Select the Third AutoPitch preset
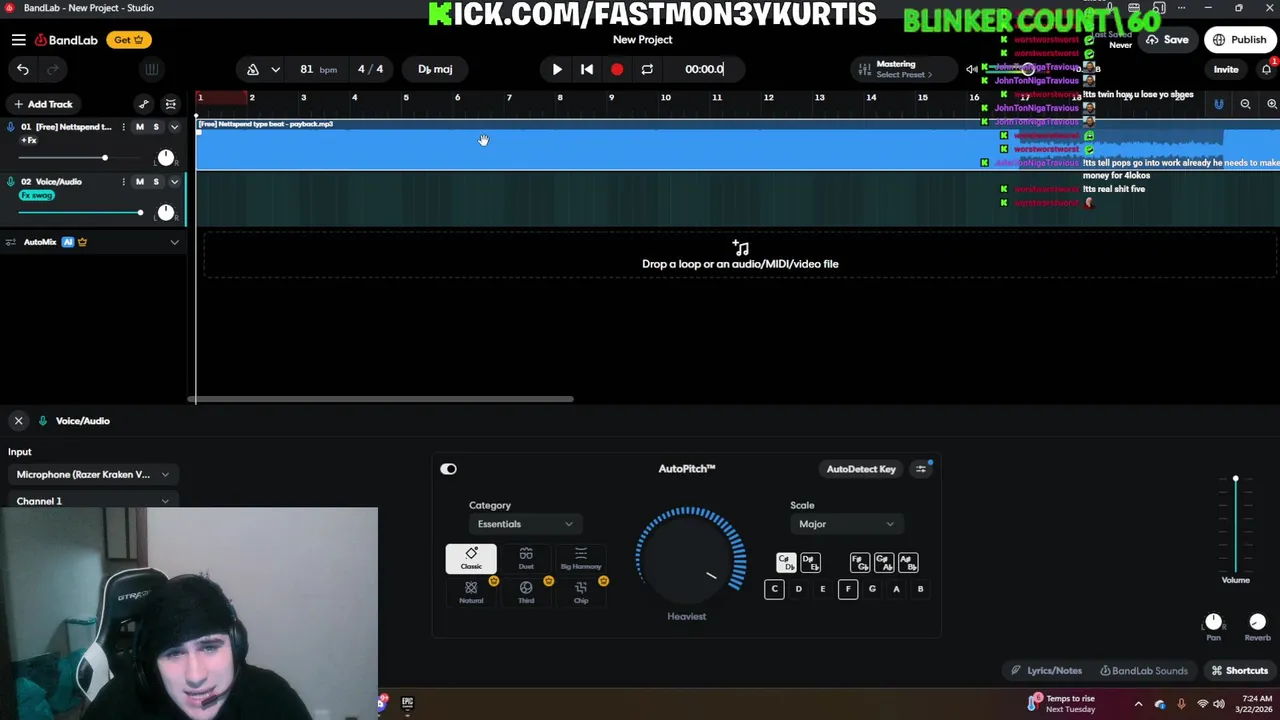This screenshot has height=720, width=1280. pos(526,592)
